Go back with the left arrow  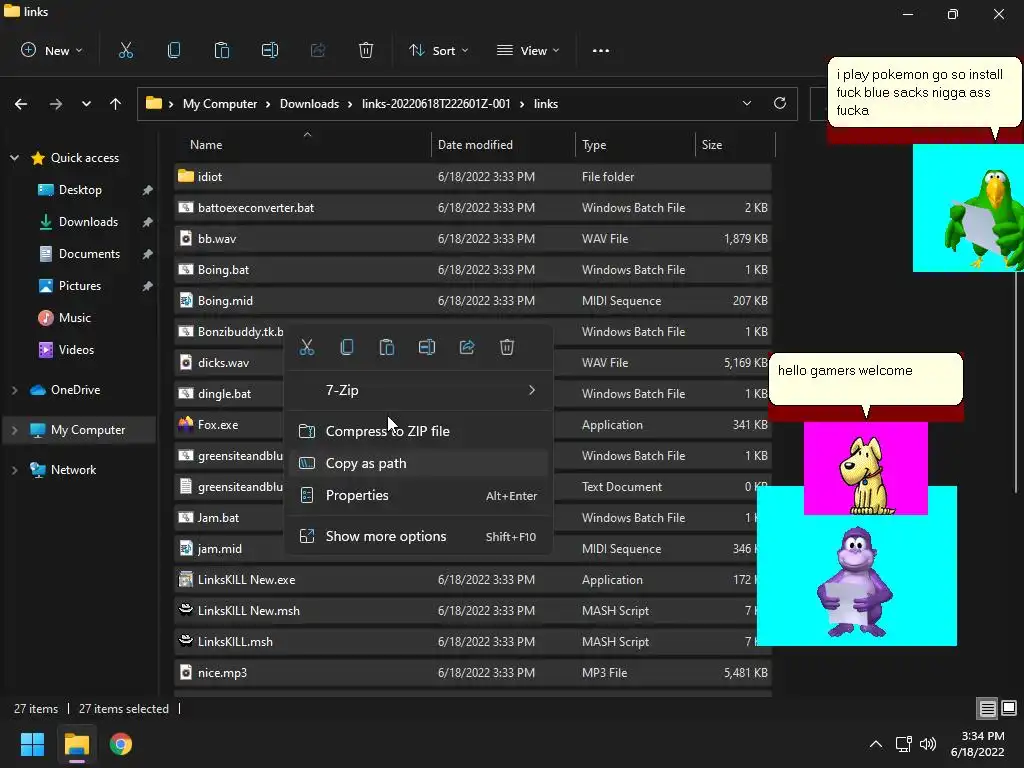[21, 104]
